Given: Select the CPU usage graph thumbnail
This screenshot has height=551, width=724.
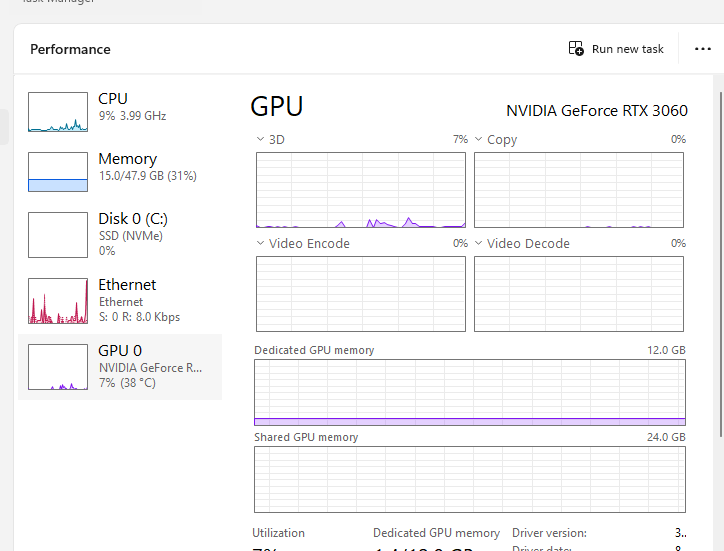Looking at the screenshot, I should (58, 112).
